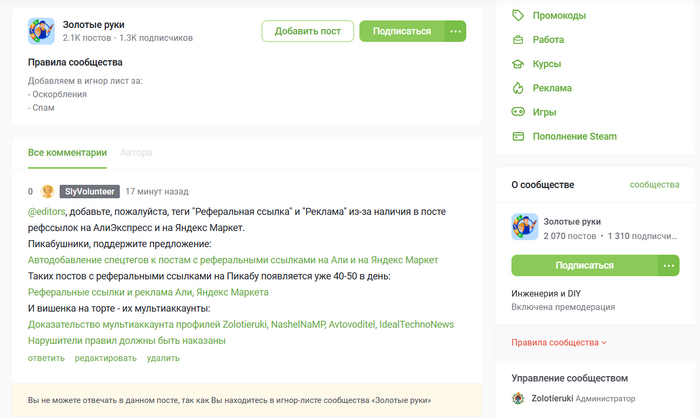Switch to Все комментарии tab

(x=67, y=153)
